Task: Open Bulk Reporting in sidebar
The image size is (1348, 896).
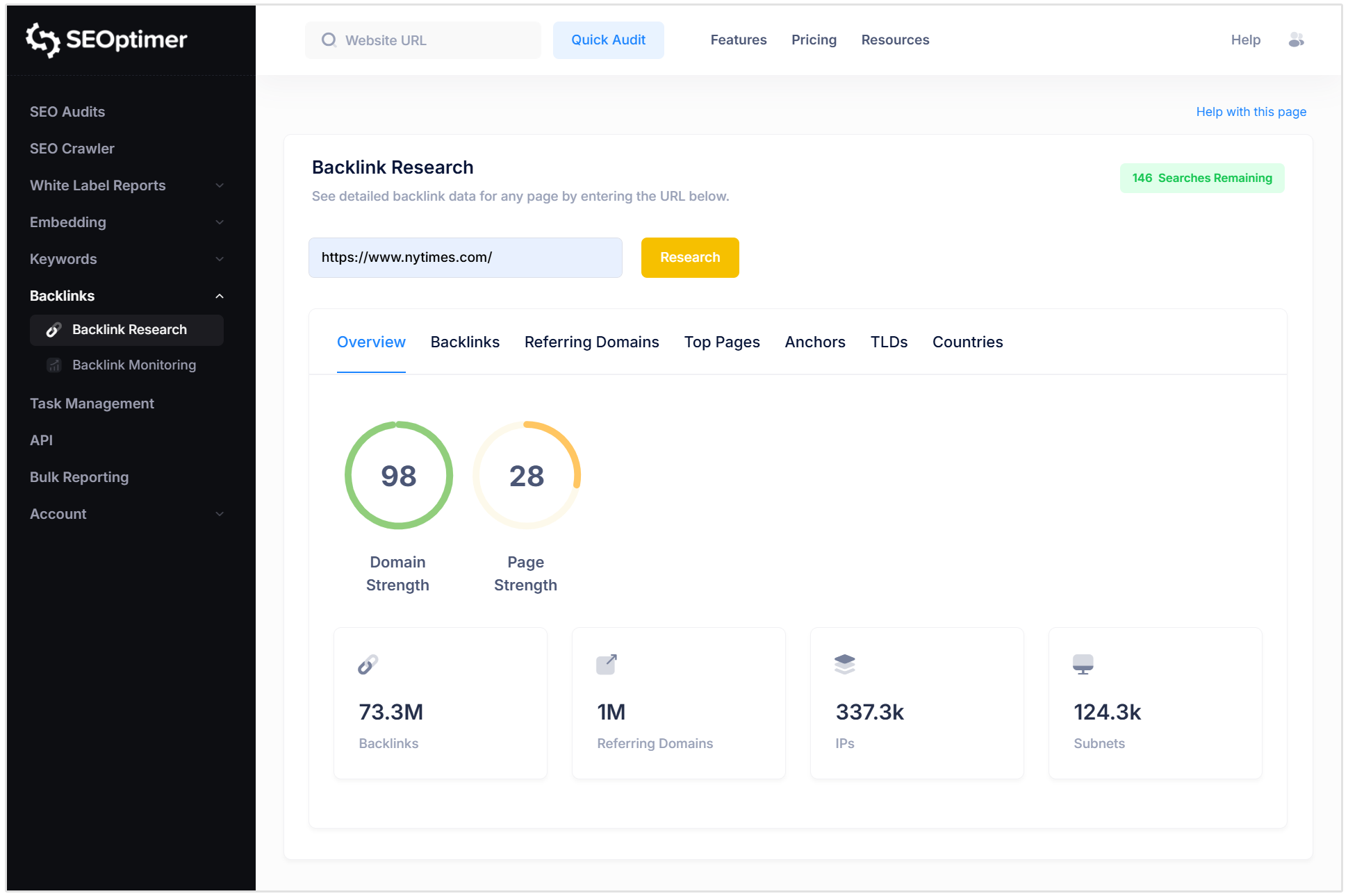Action: pos(79,477)
